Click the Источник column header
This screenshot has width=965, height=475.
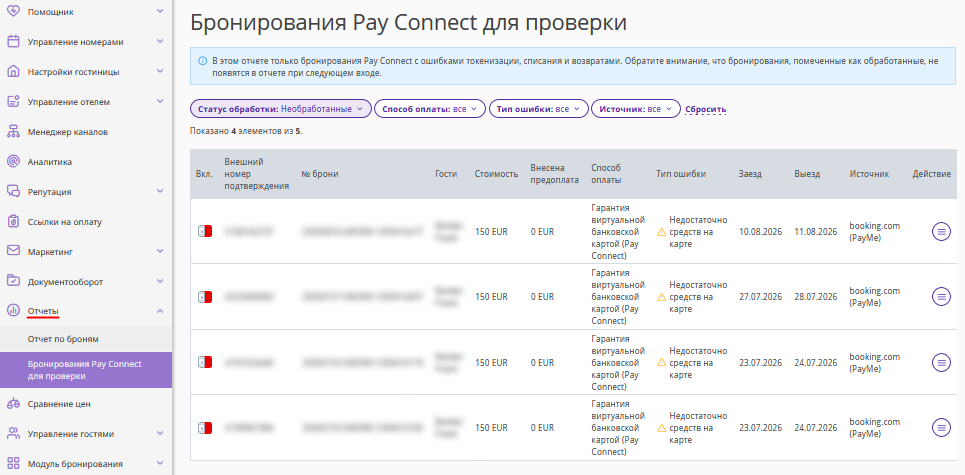(869, 174)
